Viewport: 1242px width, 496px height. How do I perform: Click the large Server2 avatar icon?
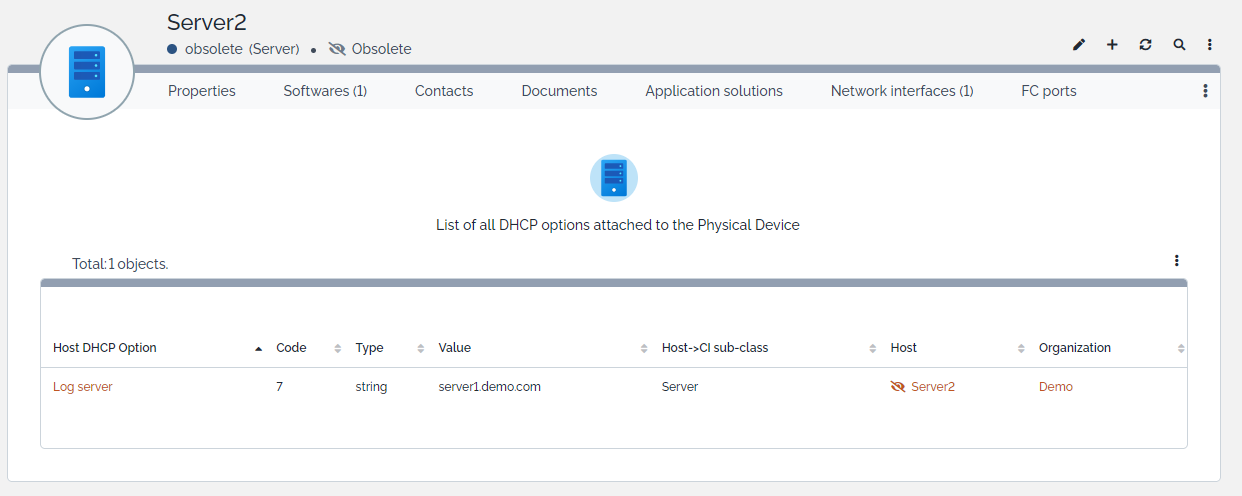coord(87,72)
